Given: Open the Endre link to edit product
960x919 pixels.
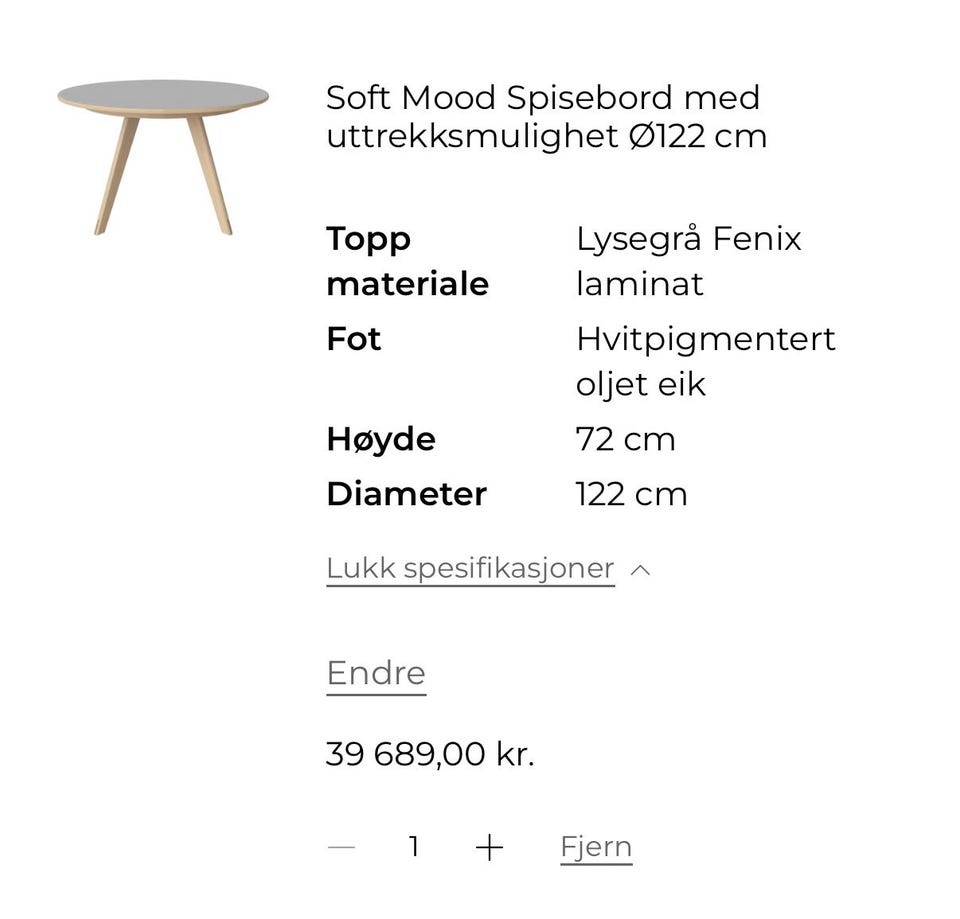Looking at the screenshot, I should 376,674.
